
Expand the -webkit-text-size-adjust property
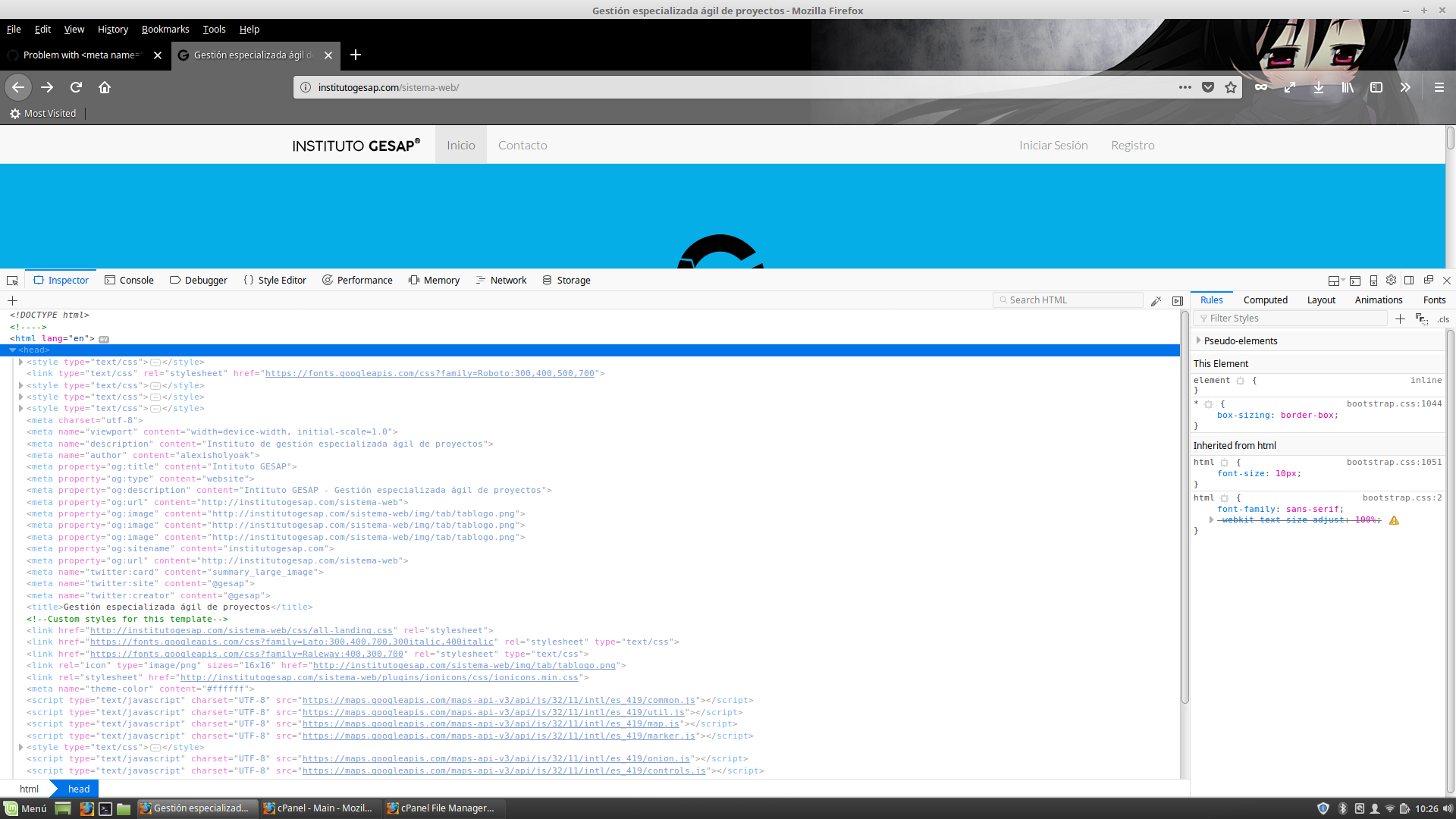click(1211, 519)
